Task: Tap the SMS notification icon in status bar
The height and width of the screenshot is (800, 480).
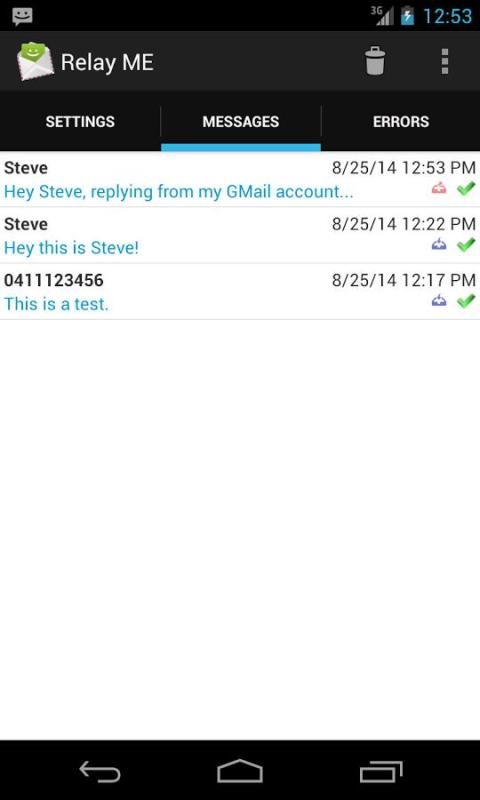Action: pyautogui.click(x=22, y=16)
